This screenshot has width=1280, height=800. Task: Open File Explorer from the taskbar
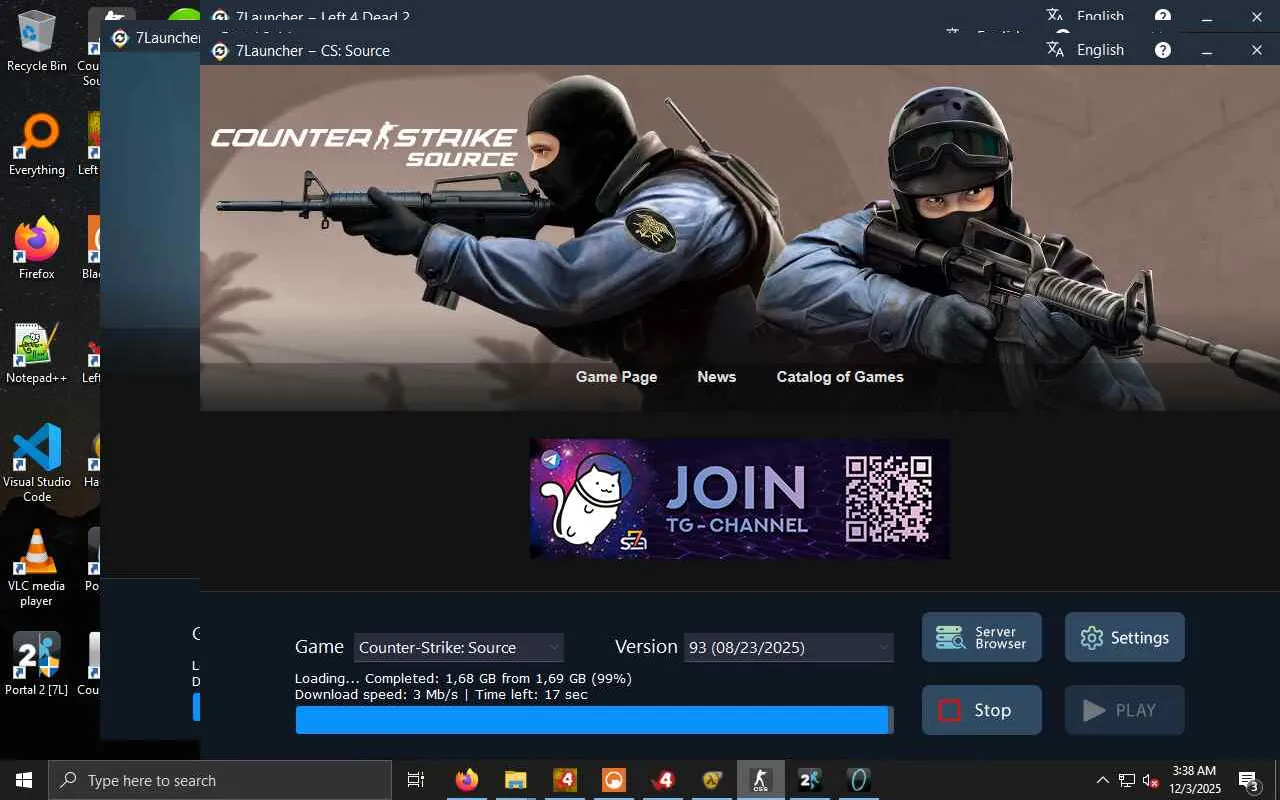point(516,780)
